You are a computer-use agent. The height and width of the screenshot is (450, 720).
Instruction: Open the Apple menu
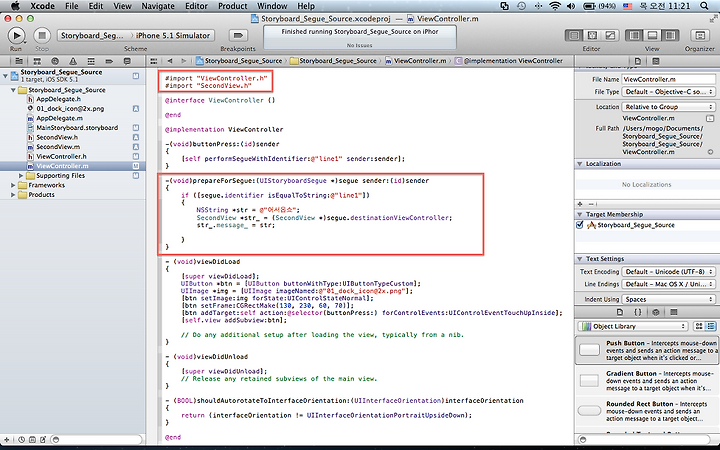15,6
